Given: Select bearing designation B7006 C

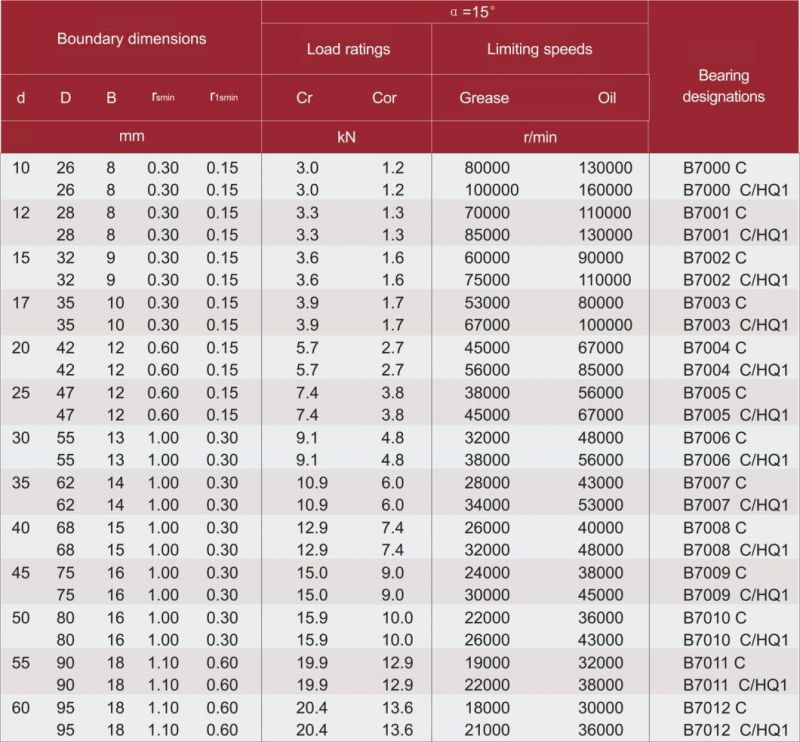Looking at the screenshot, I should (x=714, y=437).
